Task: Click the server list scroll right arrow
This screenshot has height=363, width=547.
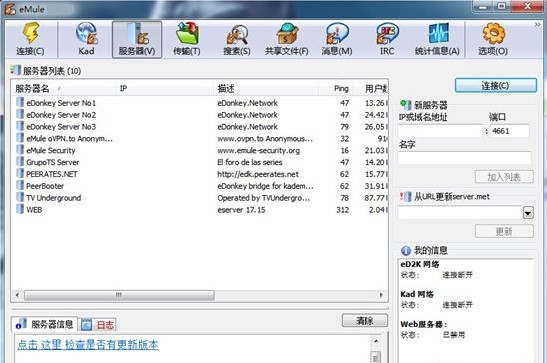Action: tap(381, 295)
